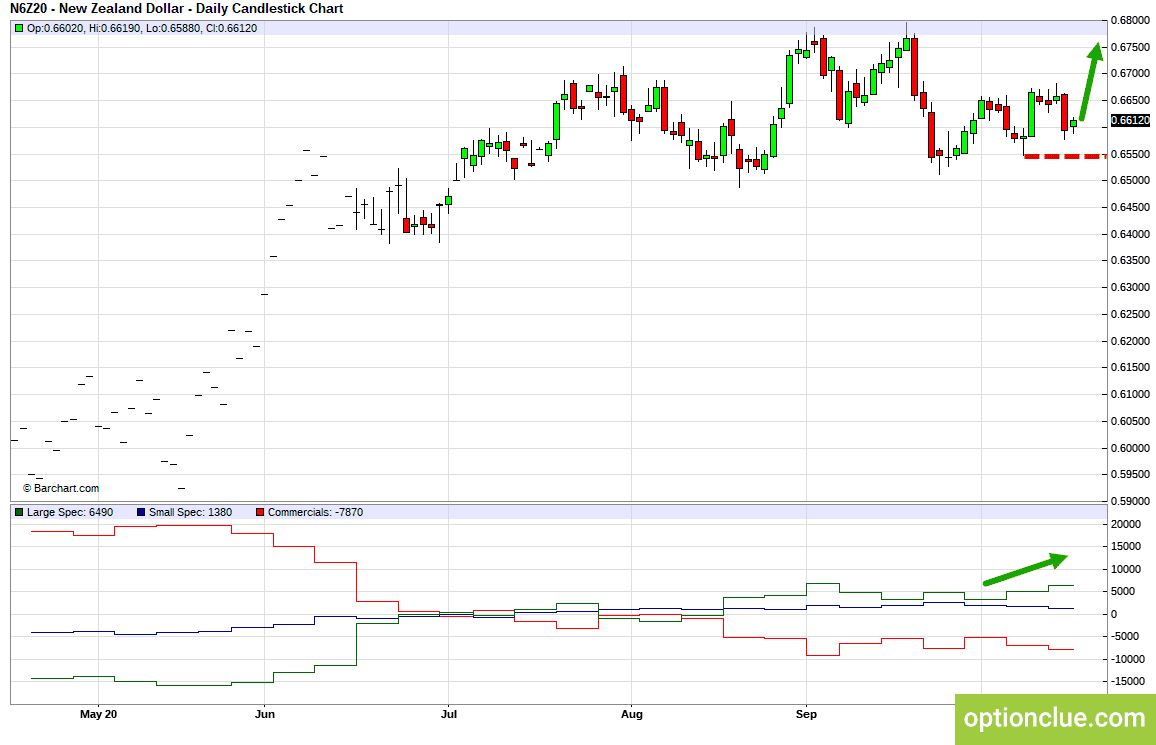Click the 'Commercials: -7870' legend label
1156x745 pixels.
click(316, 512)
